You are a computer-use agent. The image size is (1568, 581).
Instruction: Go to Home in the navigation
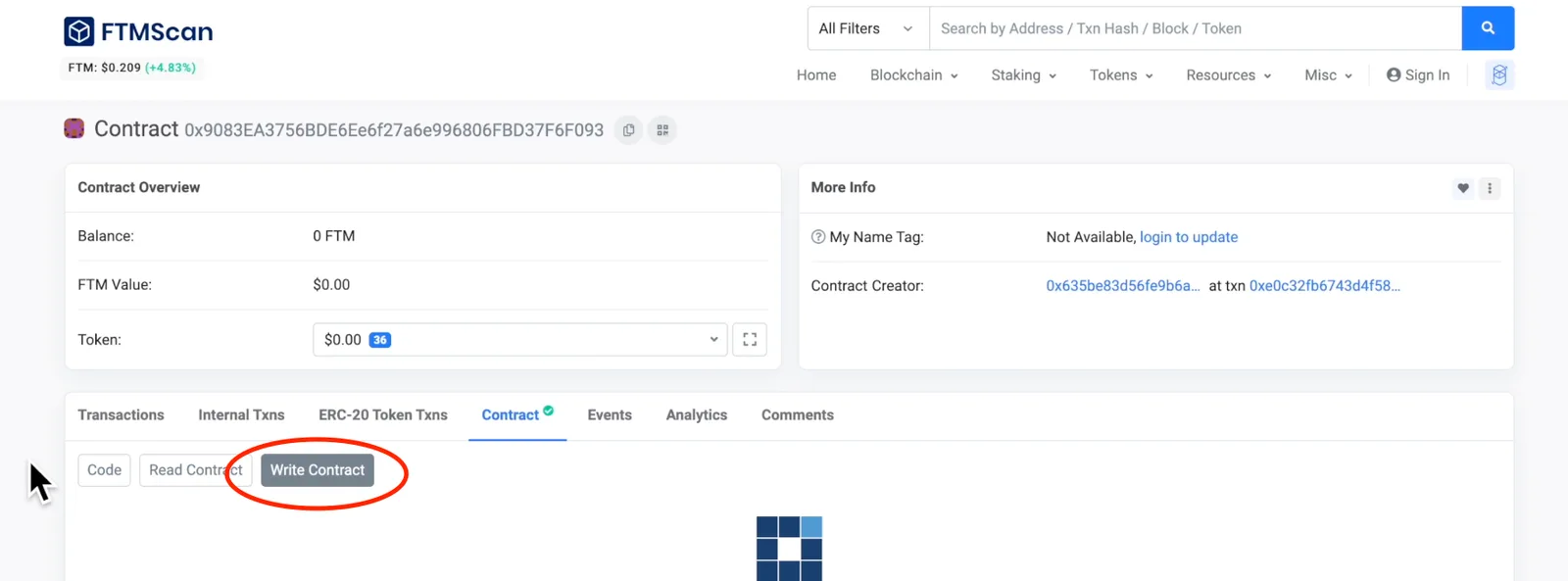click(816, 75)
